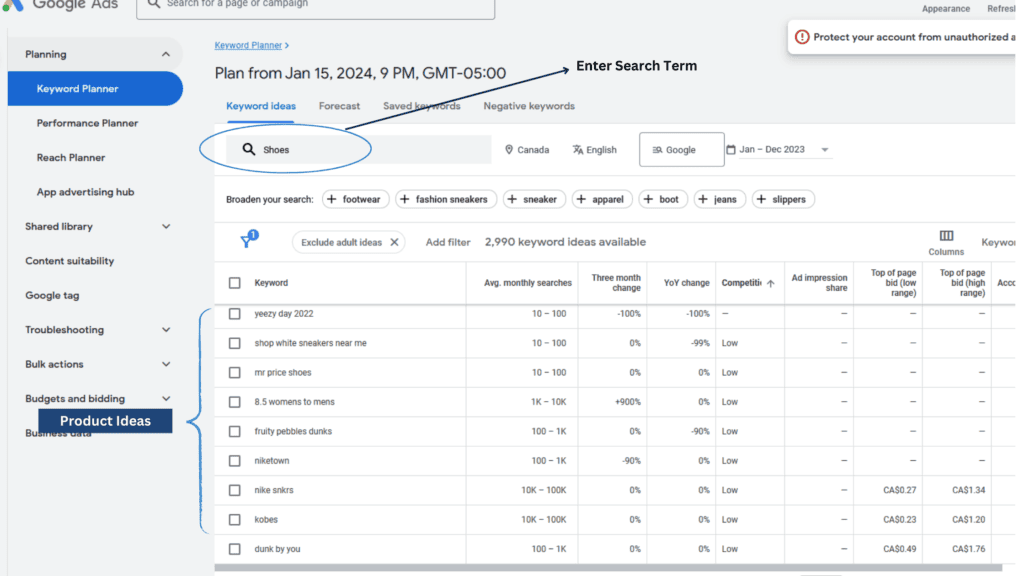Click the +900% three month change value
Viewport: 1024px width, 576px height.
click(x=628, y=402)
